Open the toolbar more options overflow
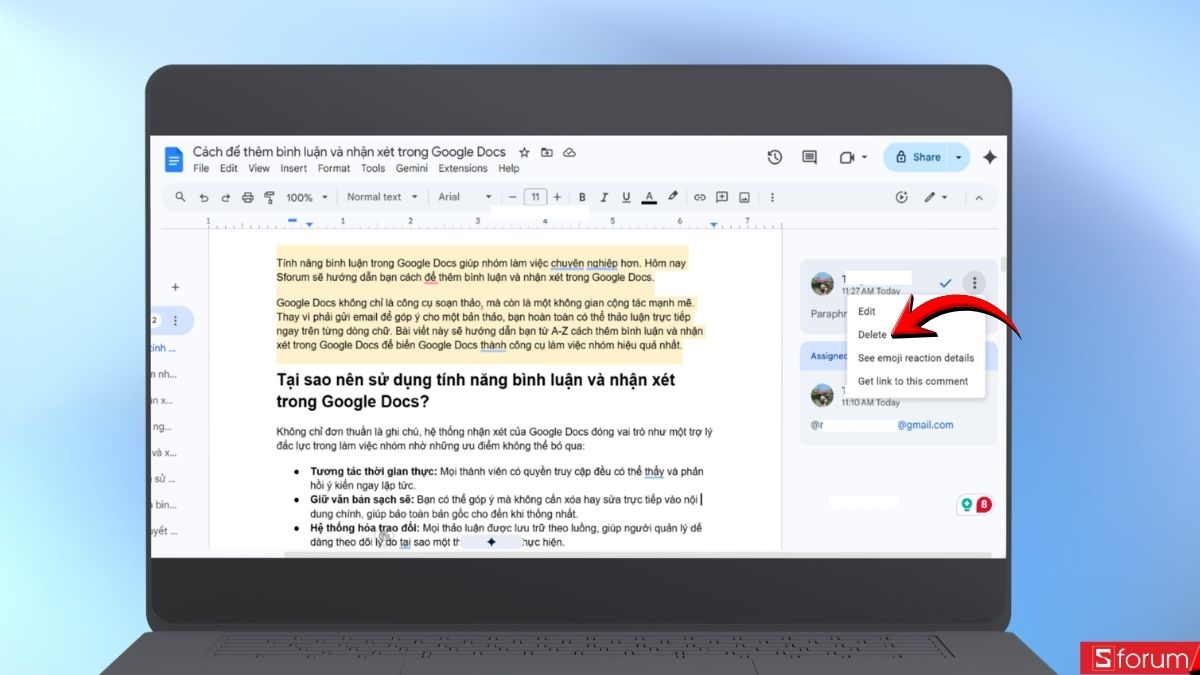The width and height of the screenshot is (1200, 675). pyautogui.click(x=772, y=197)
